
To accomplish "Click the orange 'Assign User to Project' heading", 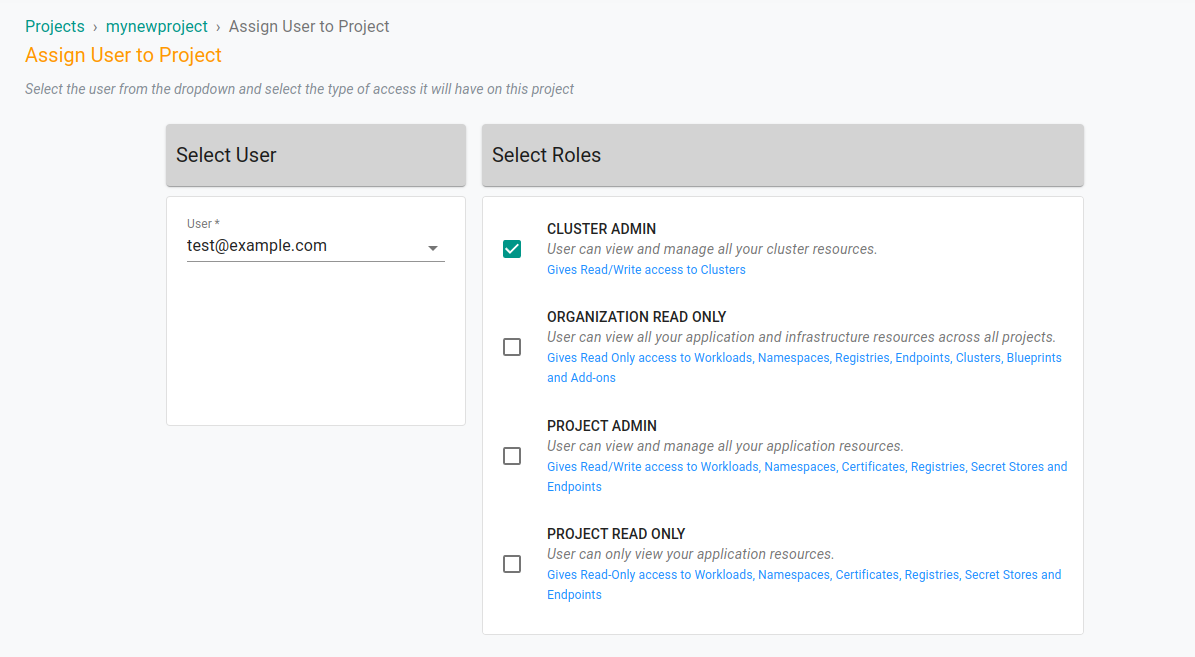I will click(123, 56).
